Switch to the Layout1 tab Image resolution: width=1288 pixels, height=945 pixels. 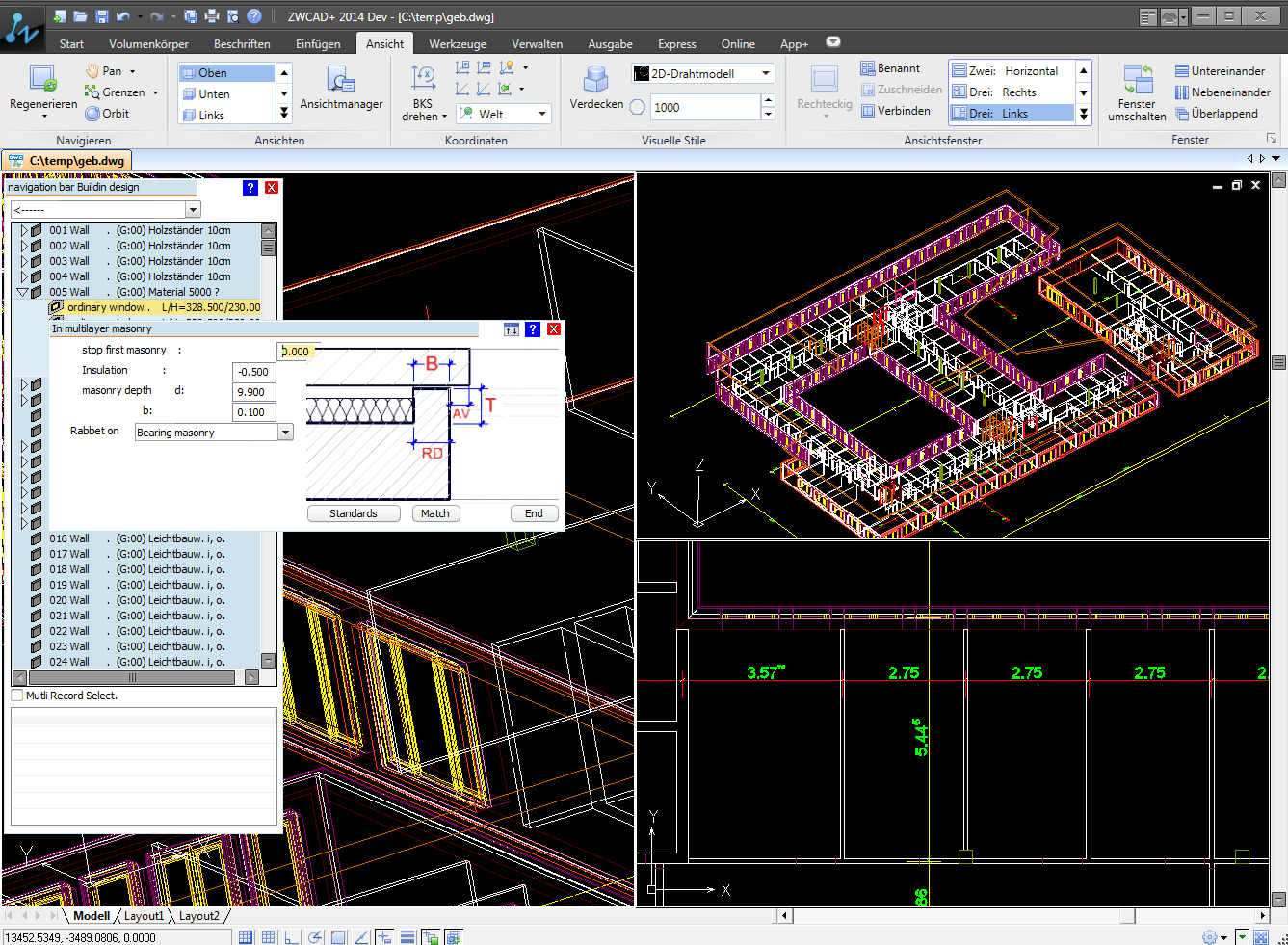point(144,916)
